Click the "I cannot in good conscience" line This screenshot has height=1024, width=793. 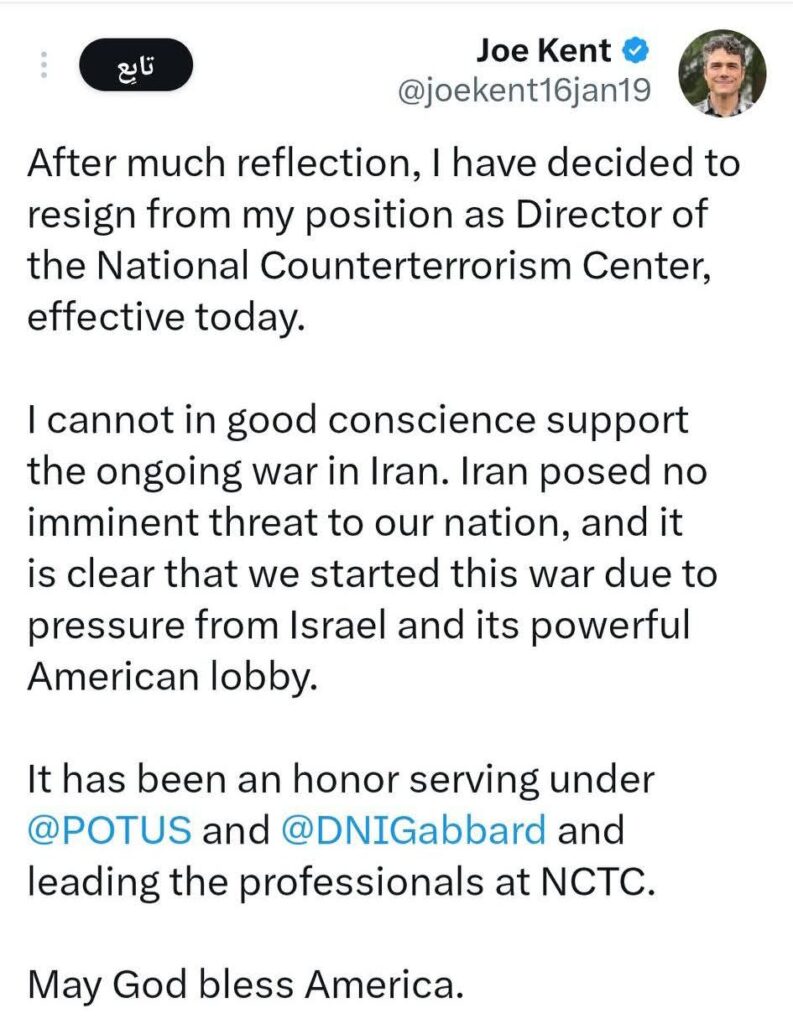[x=358, y=420]
